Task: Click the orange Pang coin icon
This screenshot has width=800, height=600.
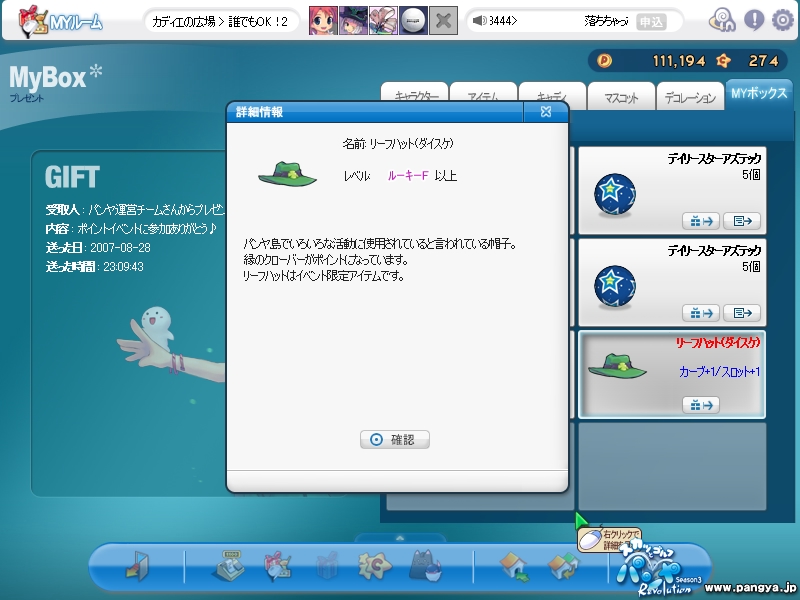Action: coord(604,61)
